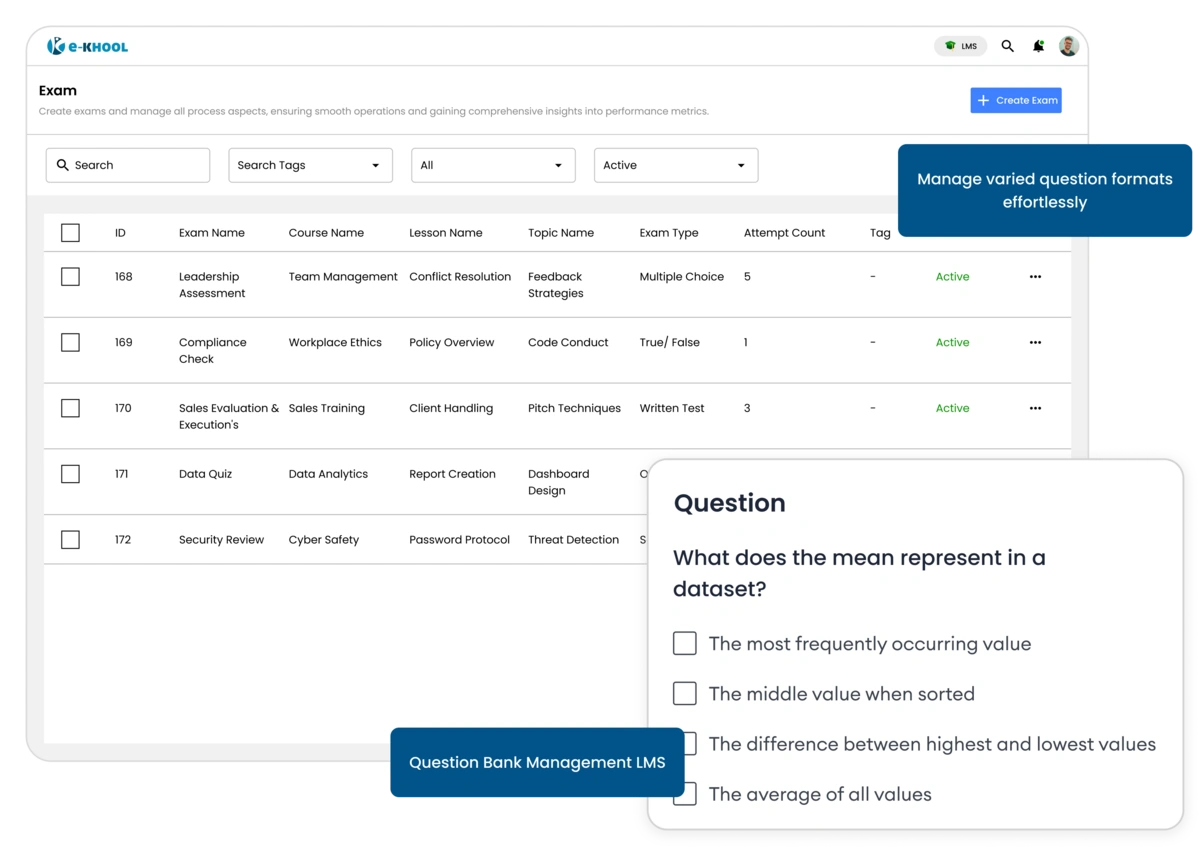Toggle the select-all checkbox in the table header

70,232
